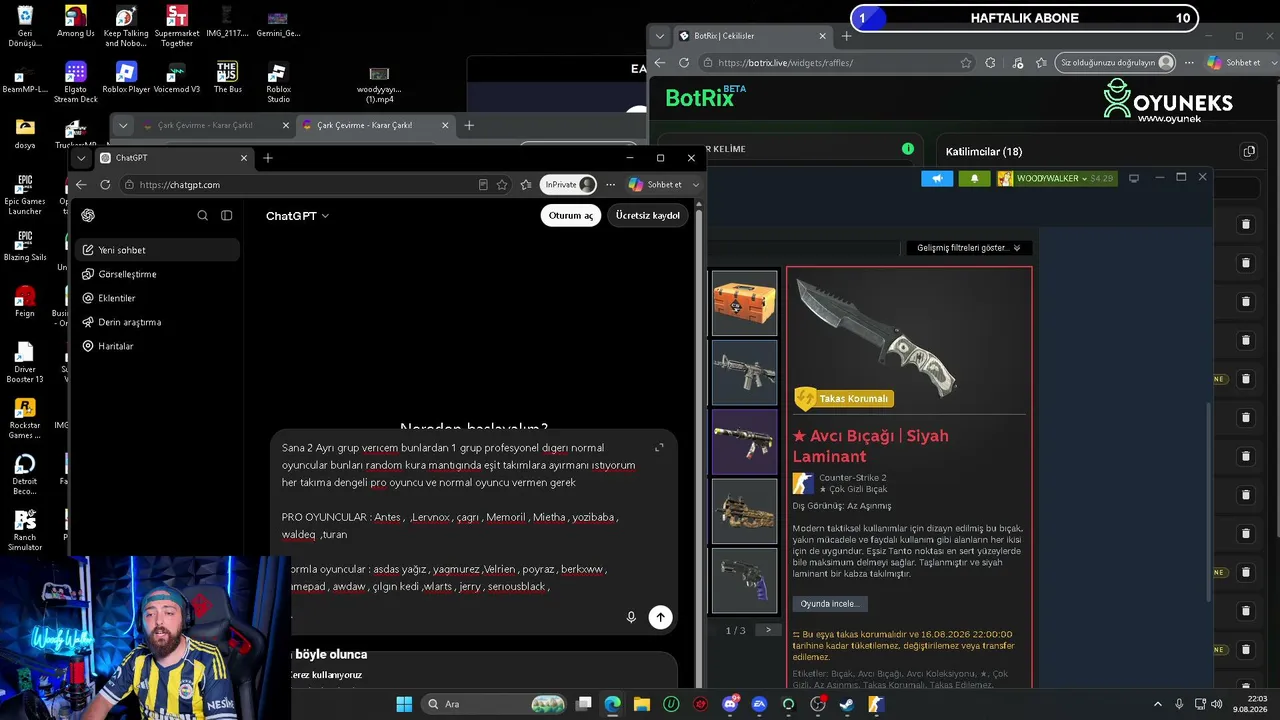Expand the ChatGPT prompt editor to fullscreen
The width and height of the screenshot is (1280, 720).
point(659,448)
